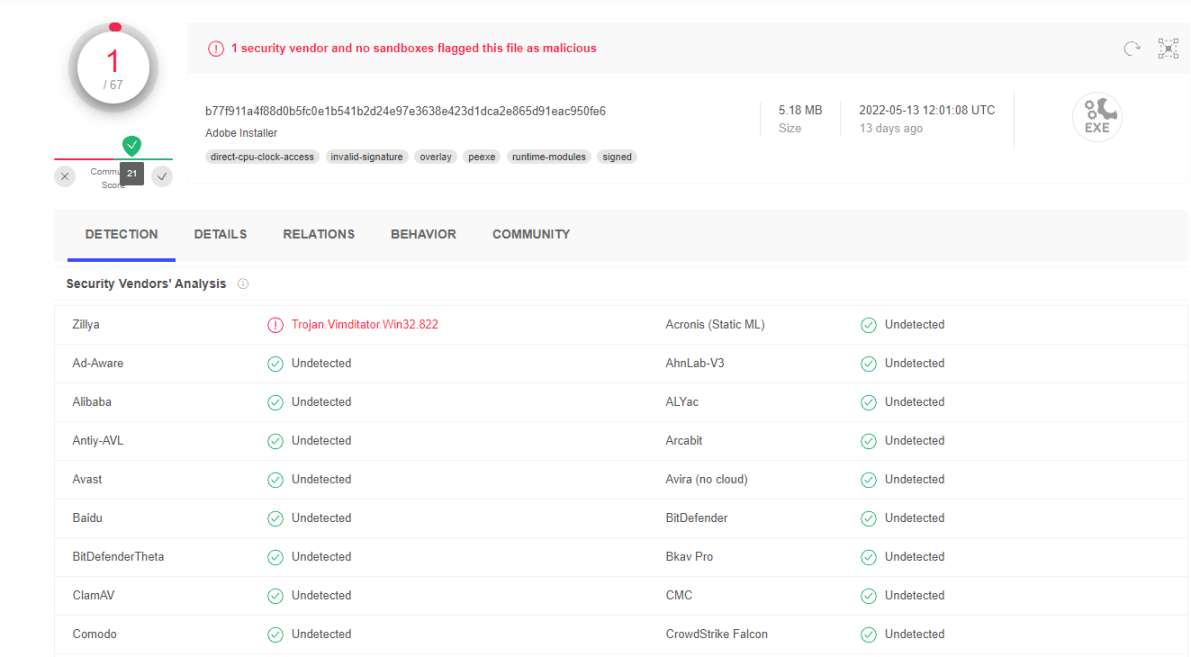Click the runtime-modules tag
Viewport: 1191px width, 657px height.
pyautogui.click(x=548, y=157)
